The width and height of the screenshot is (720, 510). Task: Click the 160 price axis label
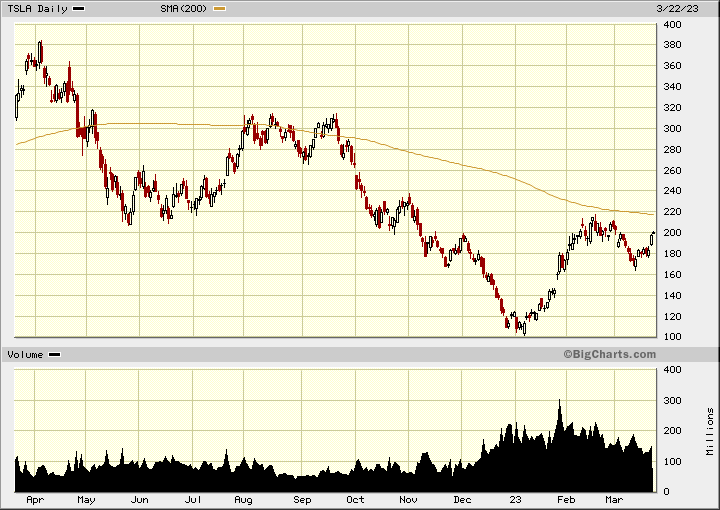(x=672, y=275)
